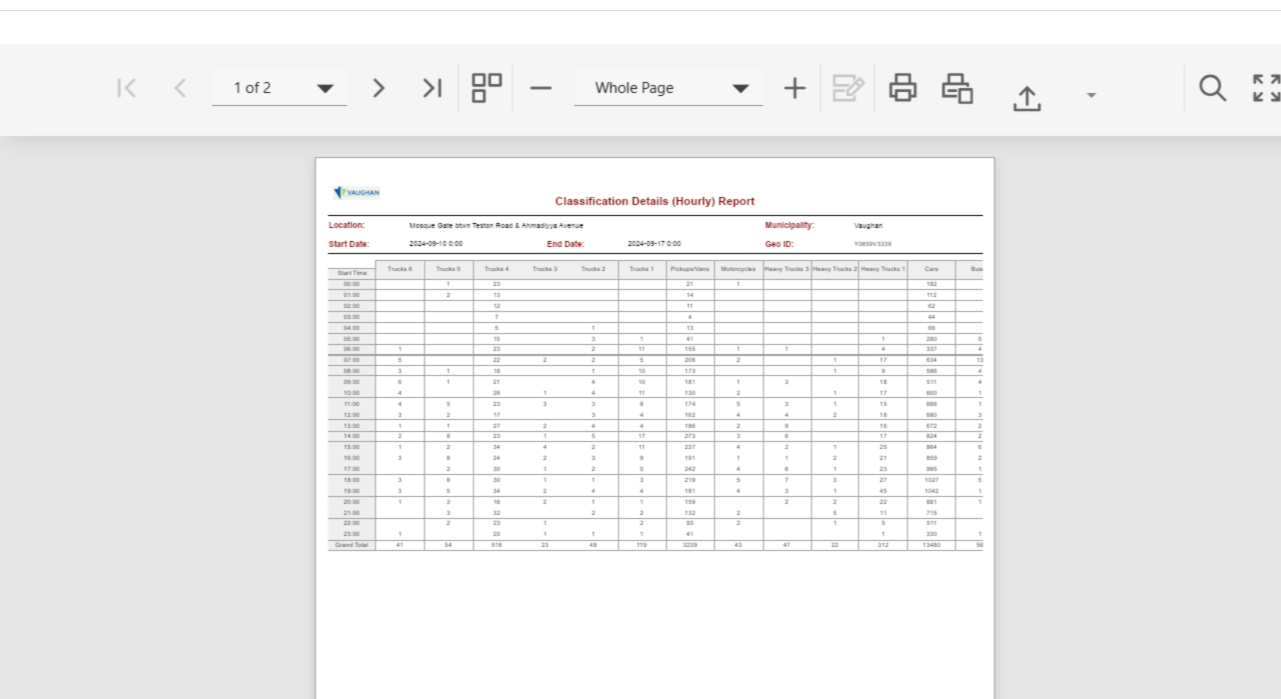Toggle full screen mode
The image size is (1281, 699).
[x=1266, y=88]
